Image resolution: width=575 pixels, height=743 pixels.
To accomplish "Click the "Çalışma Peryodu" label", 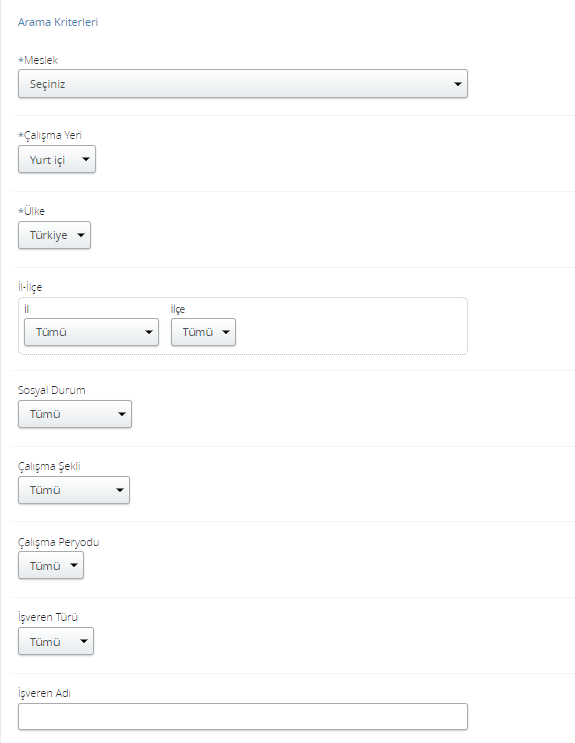I will coord(59,542).
